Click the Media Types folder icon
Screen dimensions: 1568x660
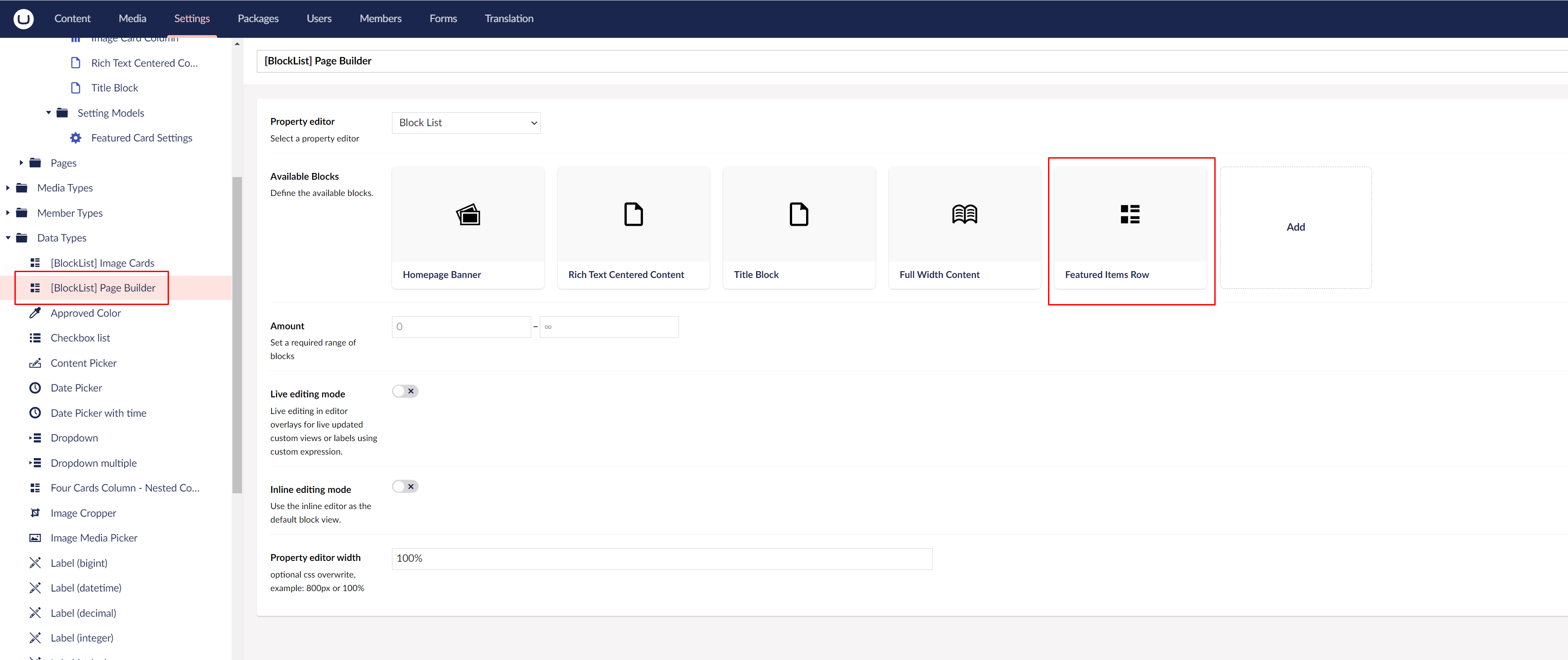tap(22, 187)
